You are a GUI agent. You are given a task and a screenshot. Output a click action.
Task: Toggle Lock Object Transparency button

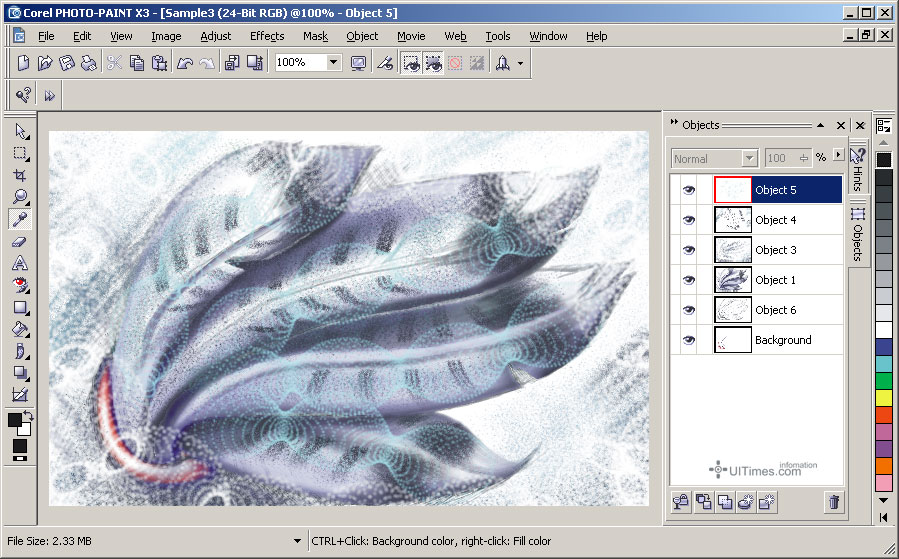[681, 502]
